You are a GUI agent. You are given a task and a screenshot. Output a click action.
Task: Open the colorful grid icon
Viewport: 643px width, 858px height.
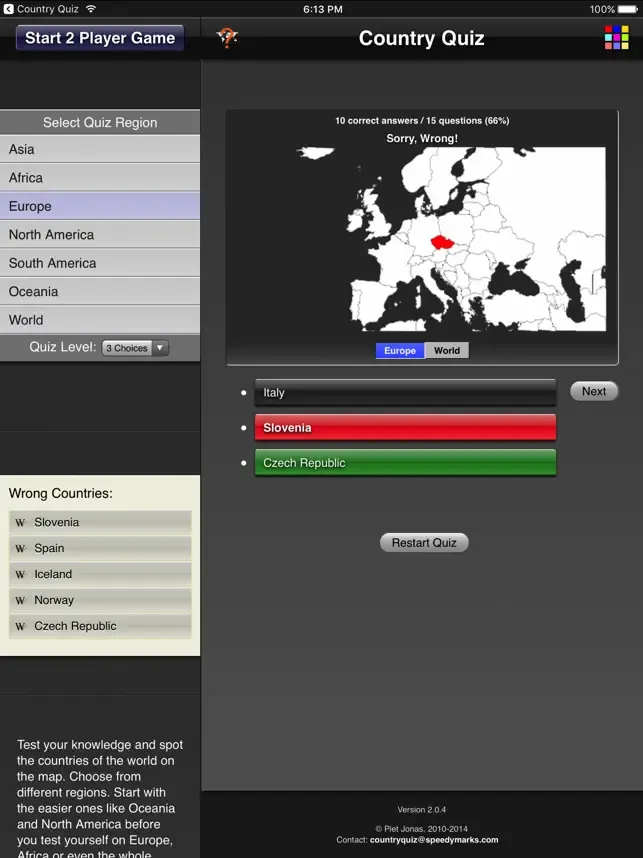(616, 37)
